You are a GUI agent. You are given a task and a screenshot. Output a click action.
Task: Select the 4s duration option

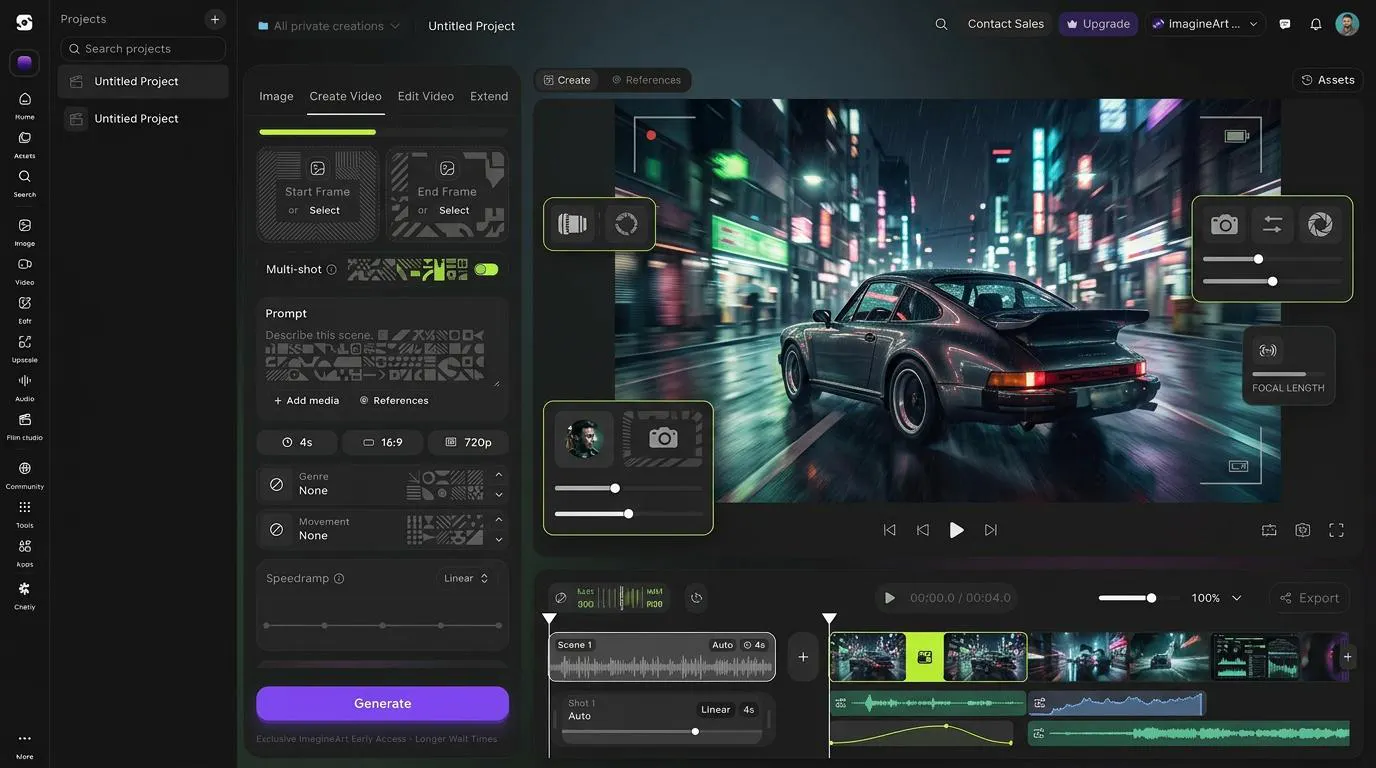click(297, 442)
